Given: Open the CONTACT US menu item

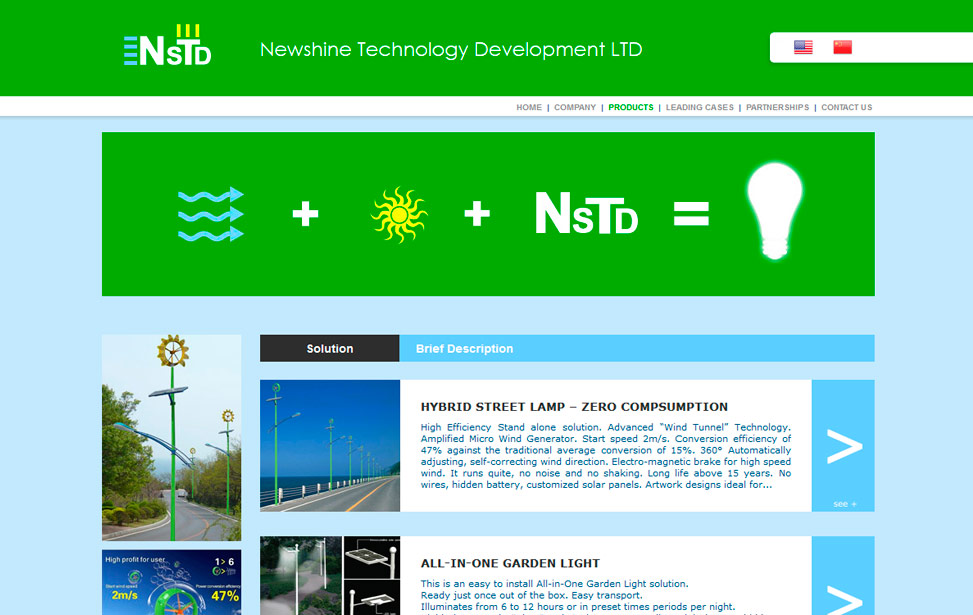Looking at the screenshot, I should 846,107.
